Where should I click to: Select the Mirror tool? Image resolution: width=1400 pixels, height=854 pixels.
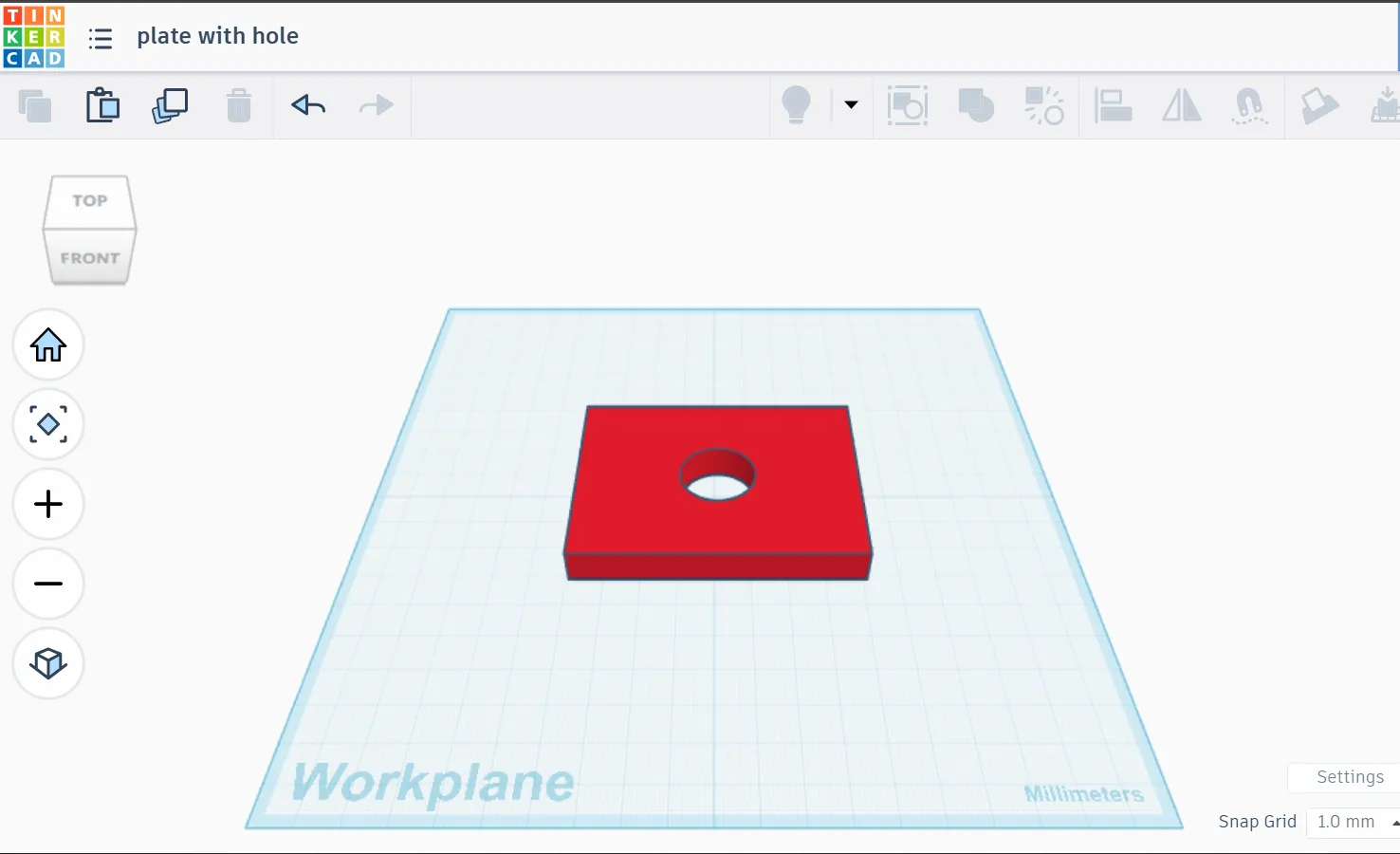tap(1181, 105)
